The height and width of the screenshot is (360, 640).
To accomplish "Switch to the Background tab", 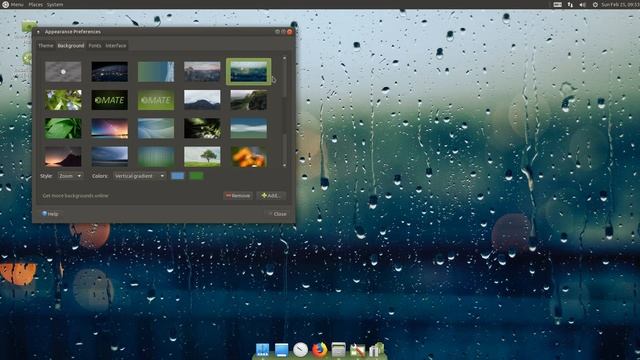I will tap(71, 46).
